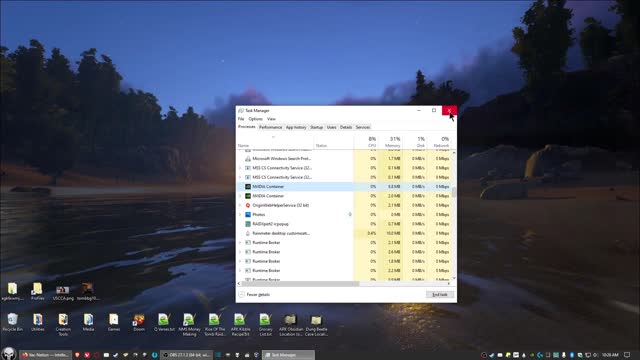This screenshot has height=360, width=640.
Task: Sort processes by Memory column header
Action: click(390, 142)
